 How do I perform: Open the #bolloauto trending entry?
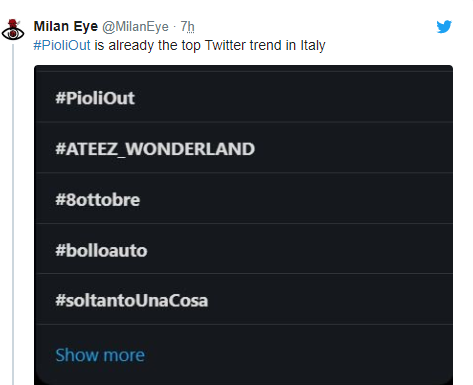tap(244, 249)
